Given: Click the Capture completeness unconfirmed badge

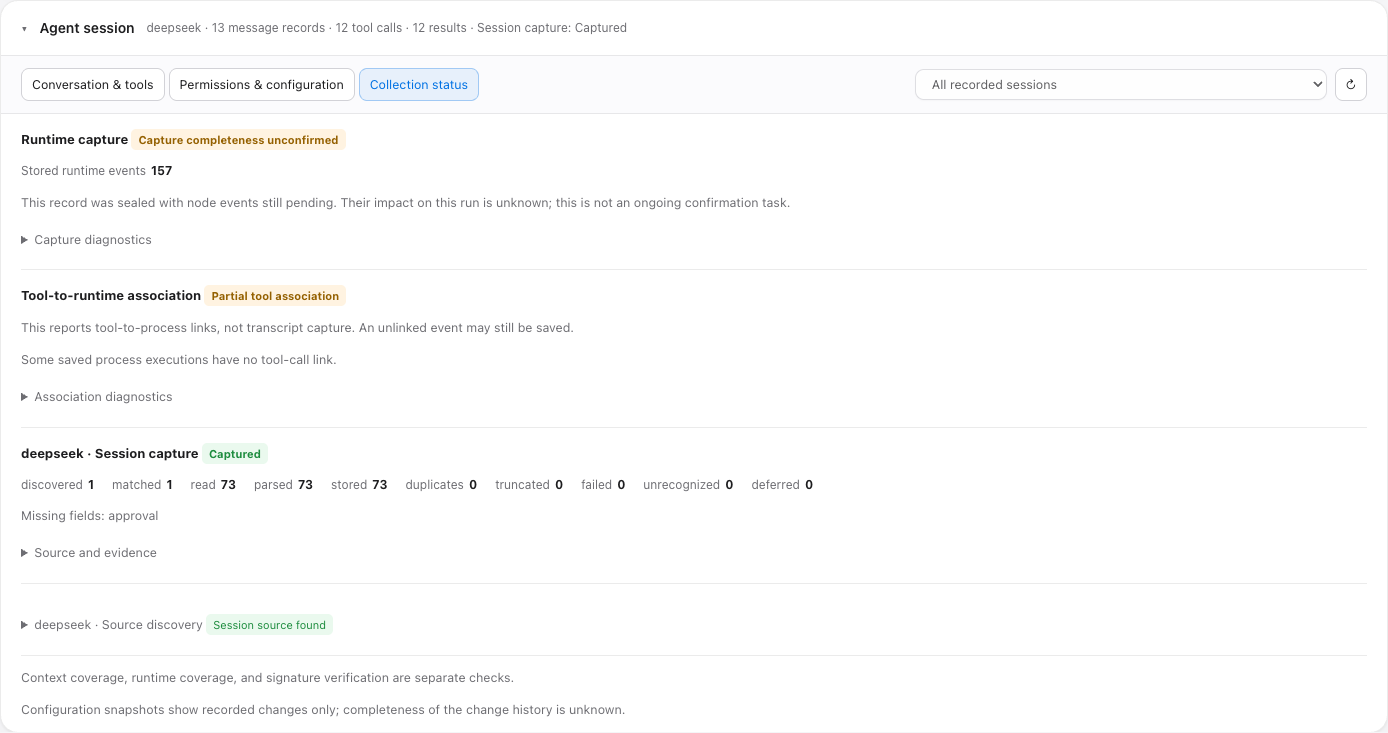Looking at the screenshot, I should click(x=239, y=140).
